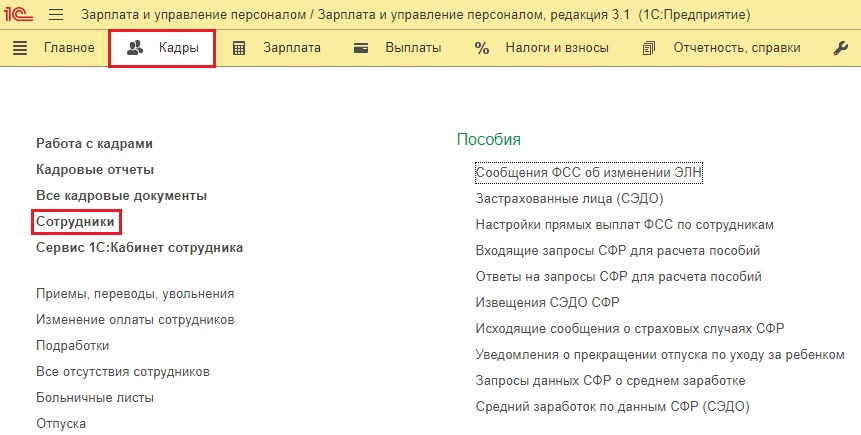Open the Сотрудники list
Screen dimensions: 861x435
(75, 222)
